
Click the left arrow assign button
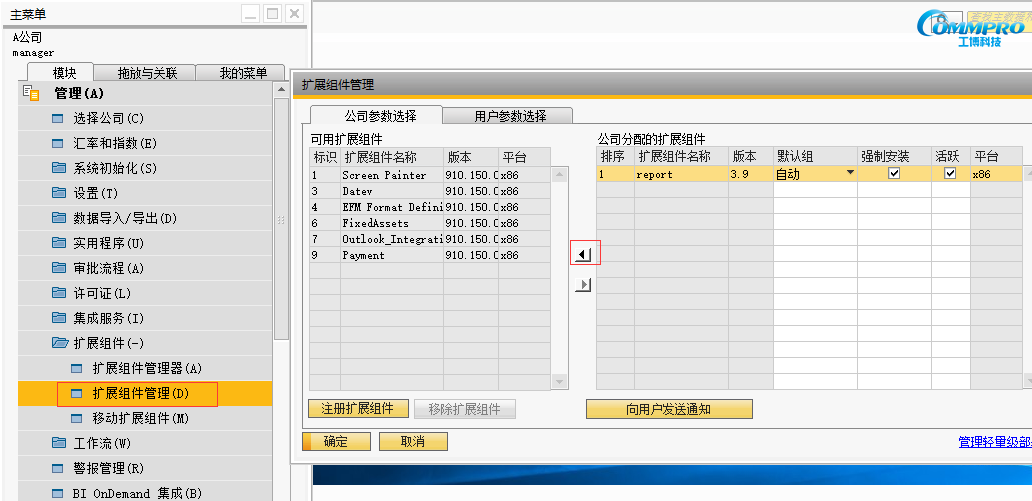(583, 254)
